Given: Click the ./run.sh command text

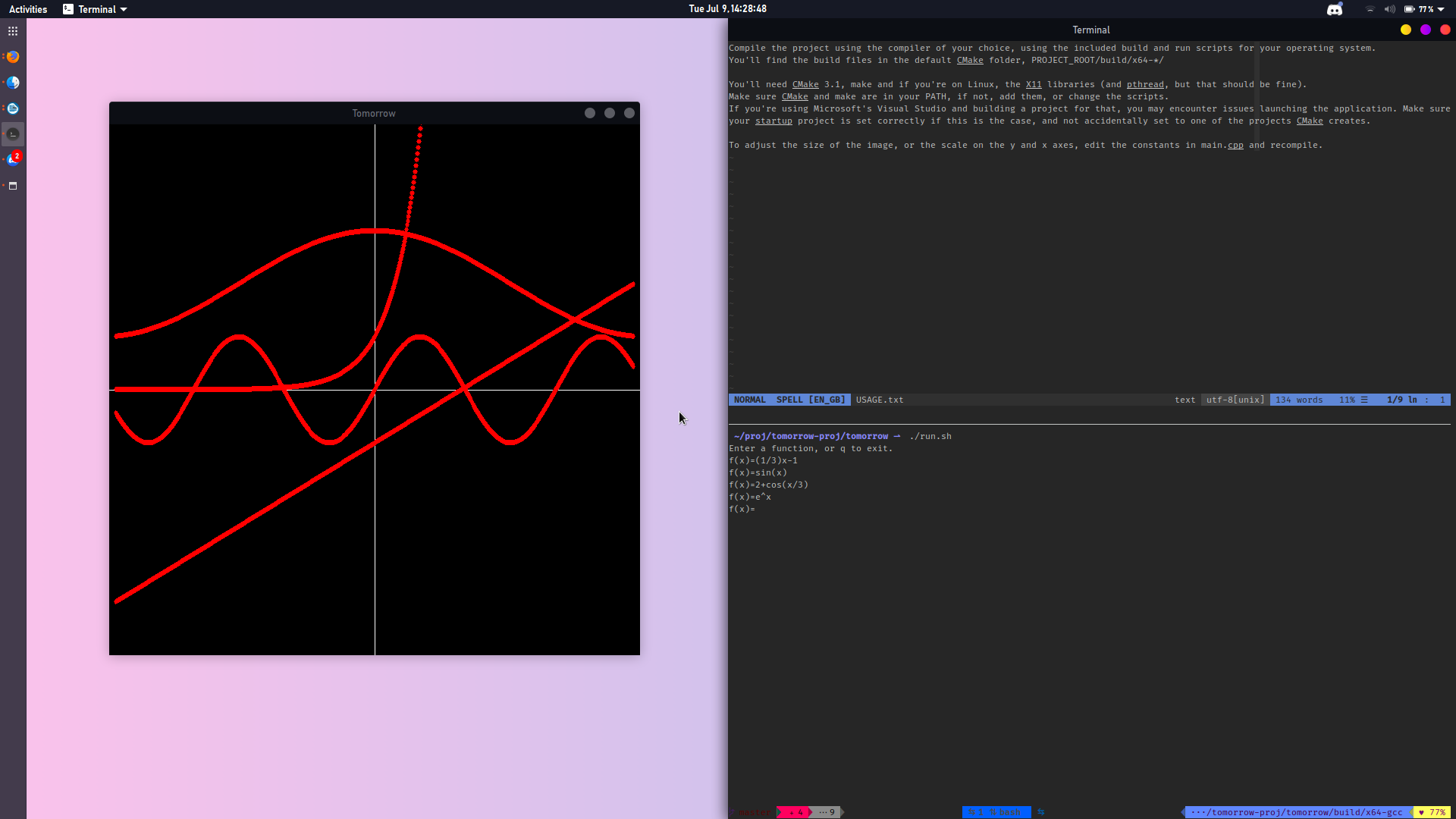Looking at the screenshot, I should pos(930,436).
